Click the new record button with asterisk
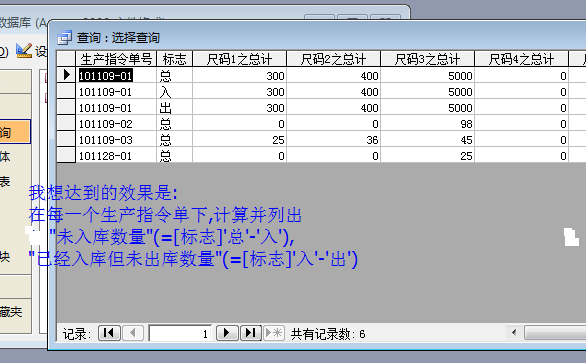This screenshot has width=586, height=363. (x=274, y=332)
